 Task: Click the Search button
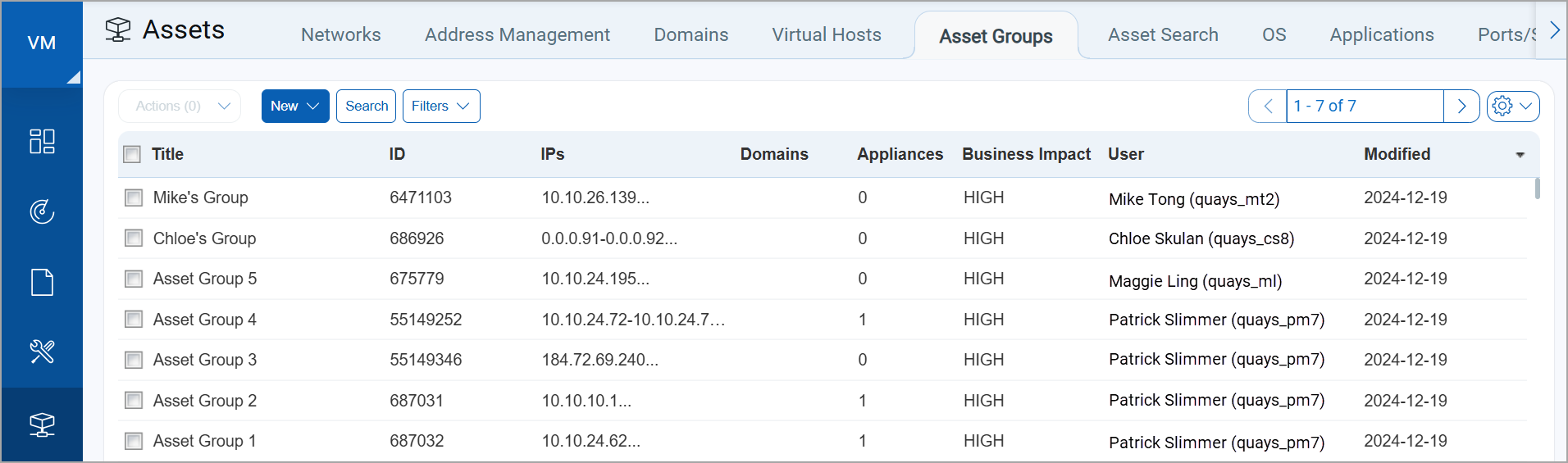click(366, 107)
